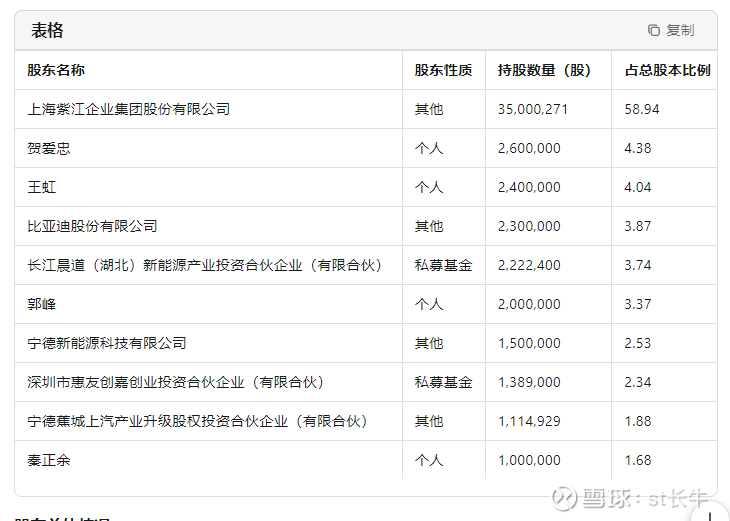The image size is (730, 521).
Task: Click 比亚迪股份有限公司 shareholder cell
Action: (x=92, y=226)
